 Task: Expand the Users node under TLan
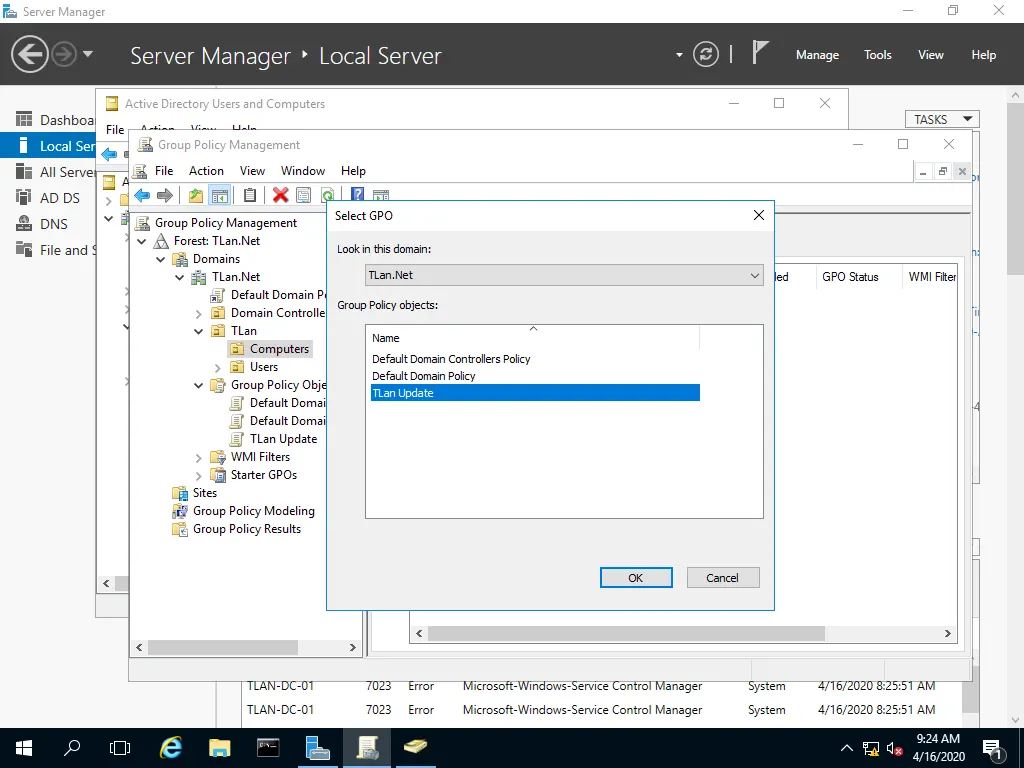(217, 368)
